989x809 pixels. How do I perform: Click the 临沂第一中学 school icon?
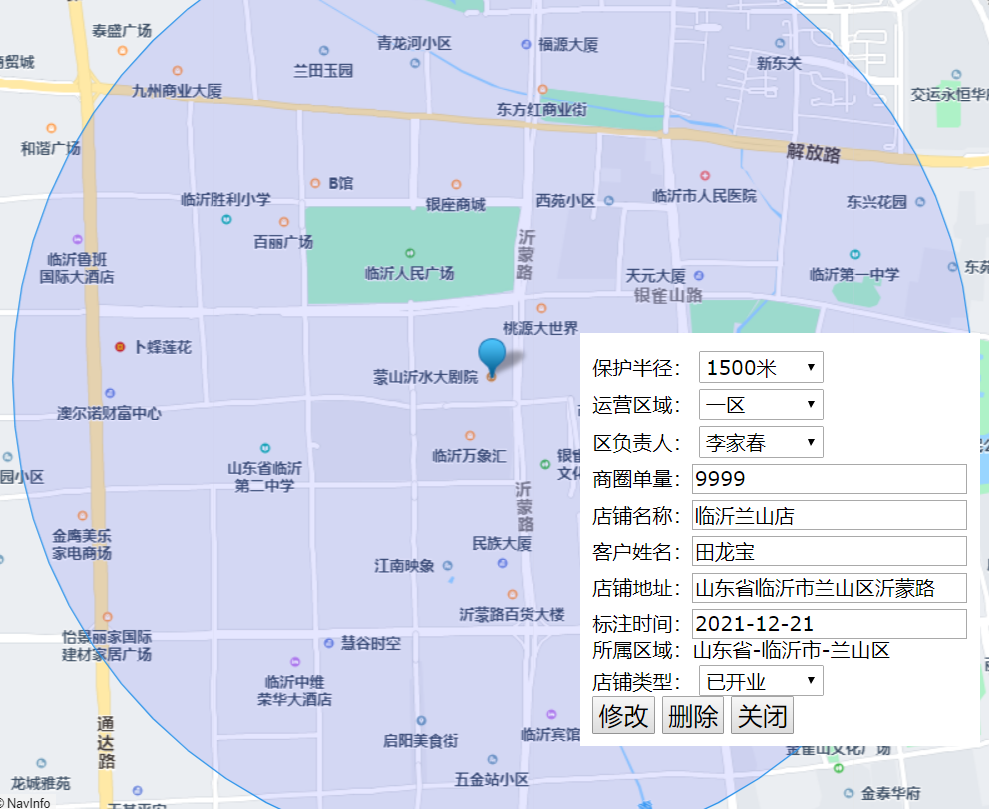coord(855,254)
